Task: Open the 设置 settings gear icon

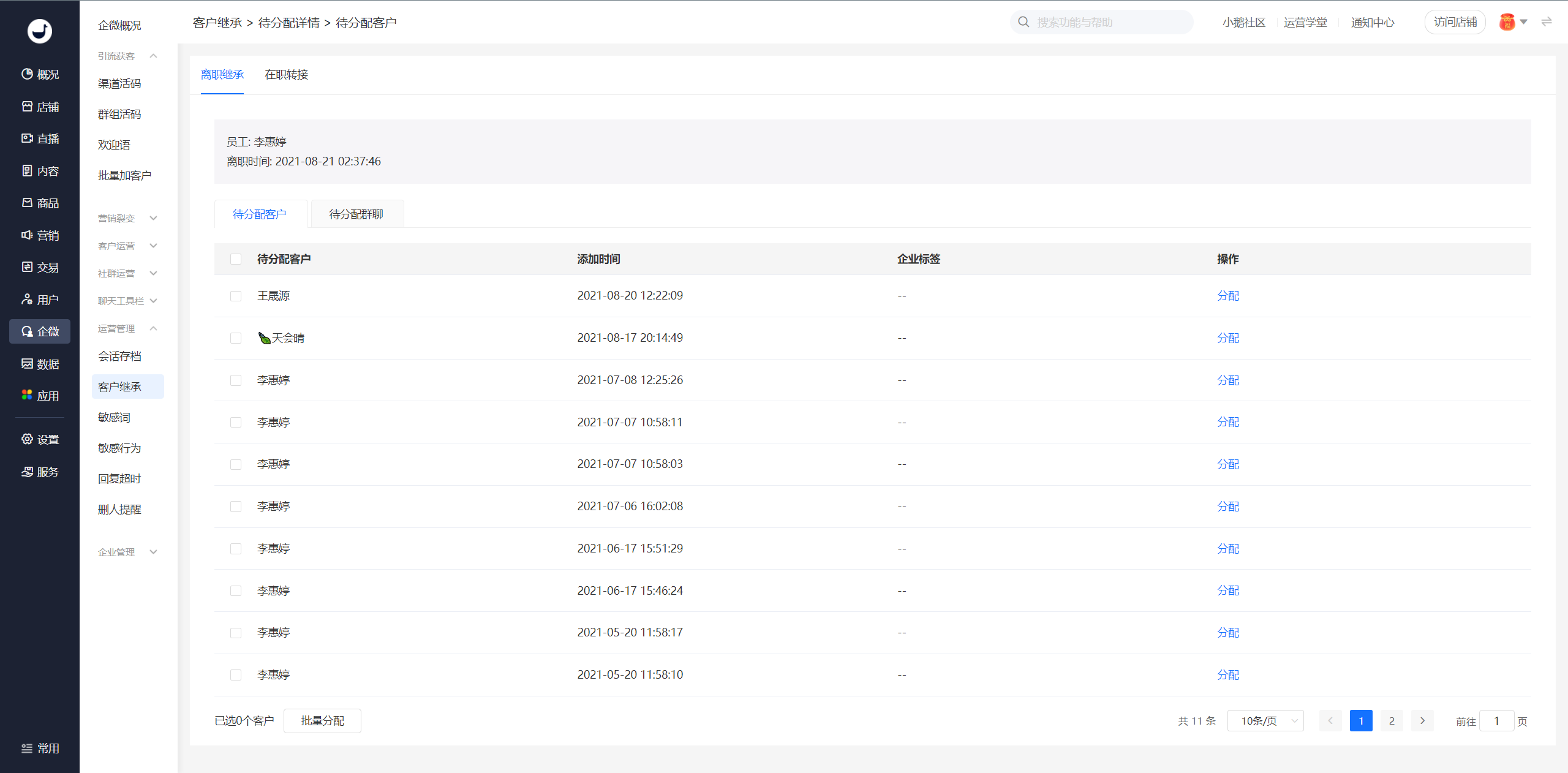Action: point(27,439)
